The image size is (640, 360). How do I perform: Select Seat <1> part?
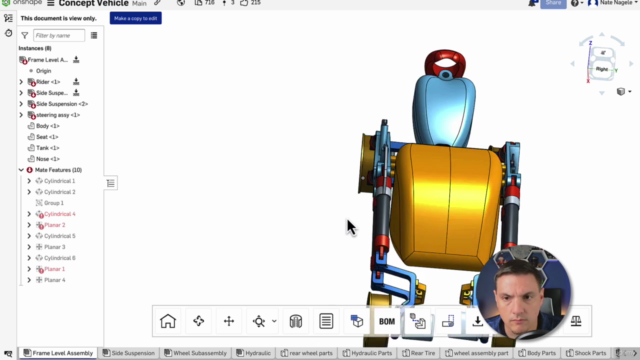(47, 137)
